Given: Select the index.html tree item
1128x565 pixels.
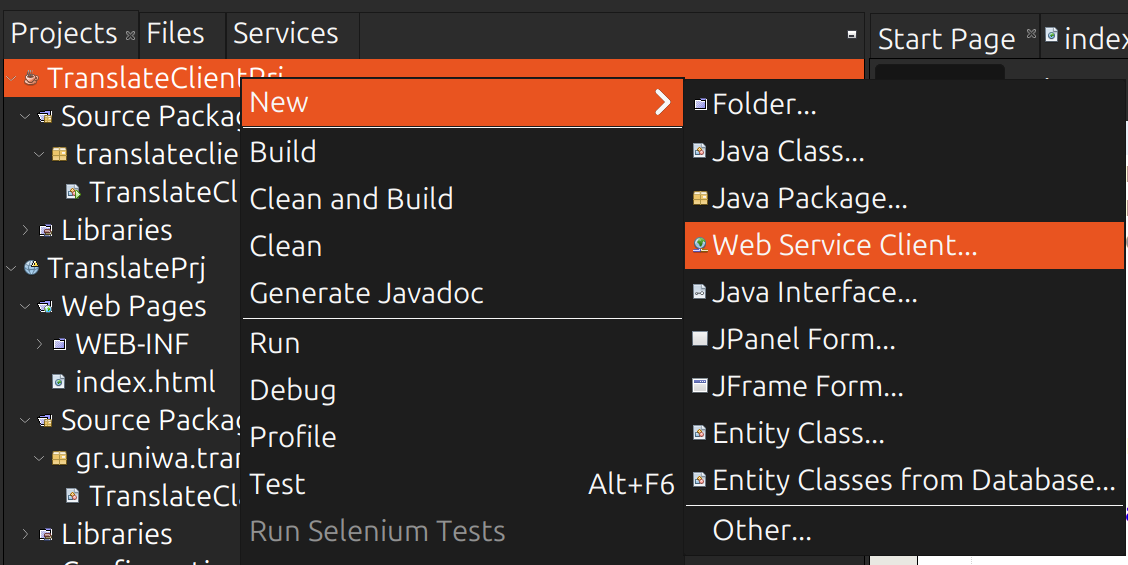Looking at the screenshot, I should [x=145, y=382].
